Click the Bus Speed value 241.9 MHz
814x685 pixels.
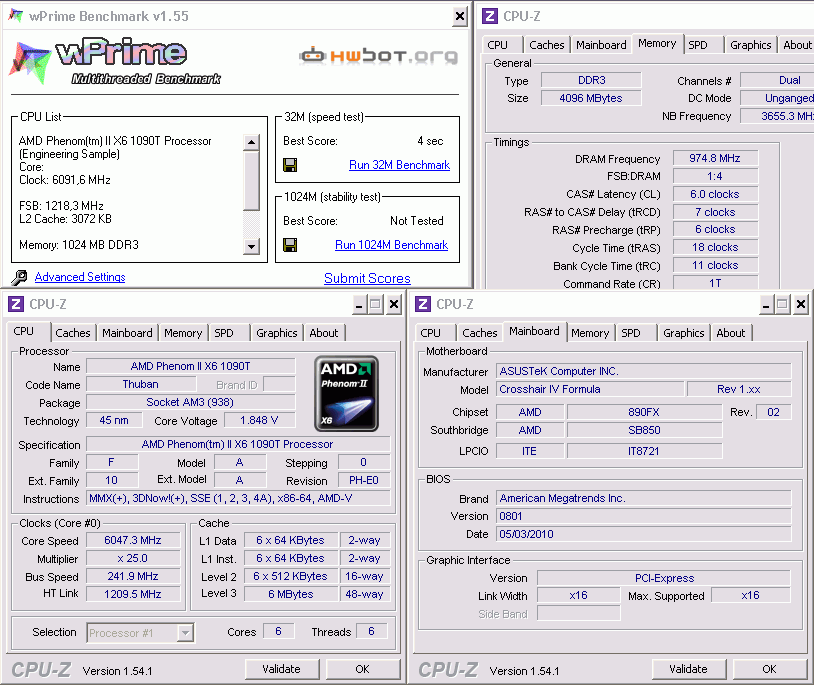click(x=133, y=577)
